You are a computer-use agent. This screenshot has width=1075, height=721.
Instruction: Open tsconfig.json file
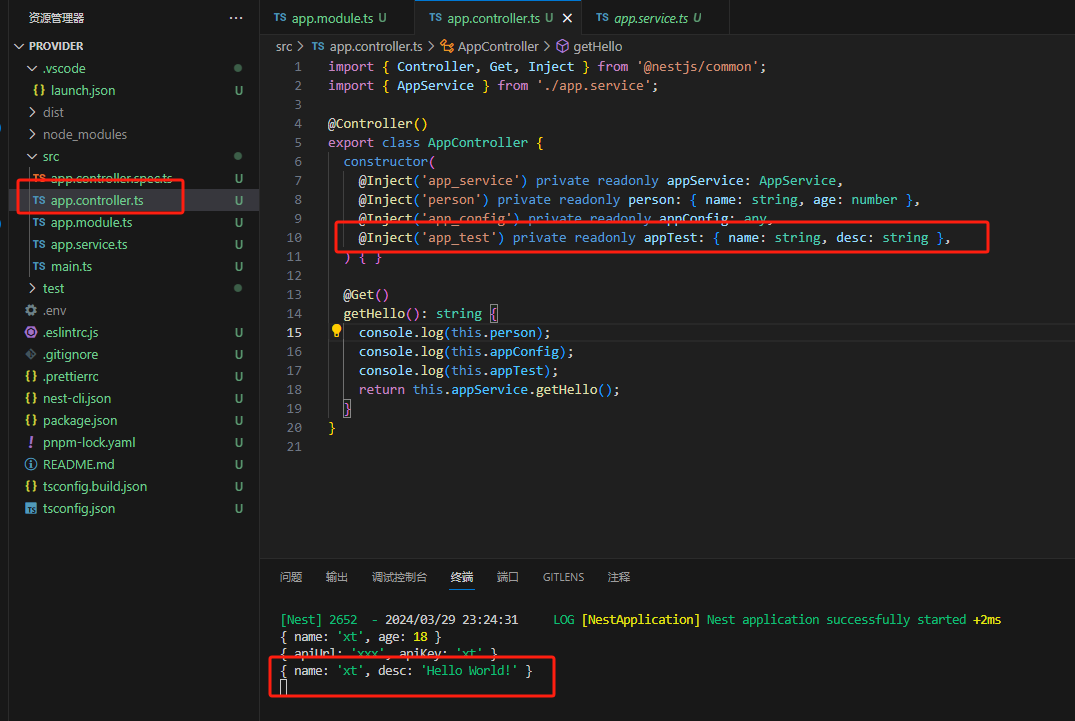79,509
